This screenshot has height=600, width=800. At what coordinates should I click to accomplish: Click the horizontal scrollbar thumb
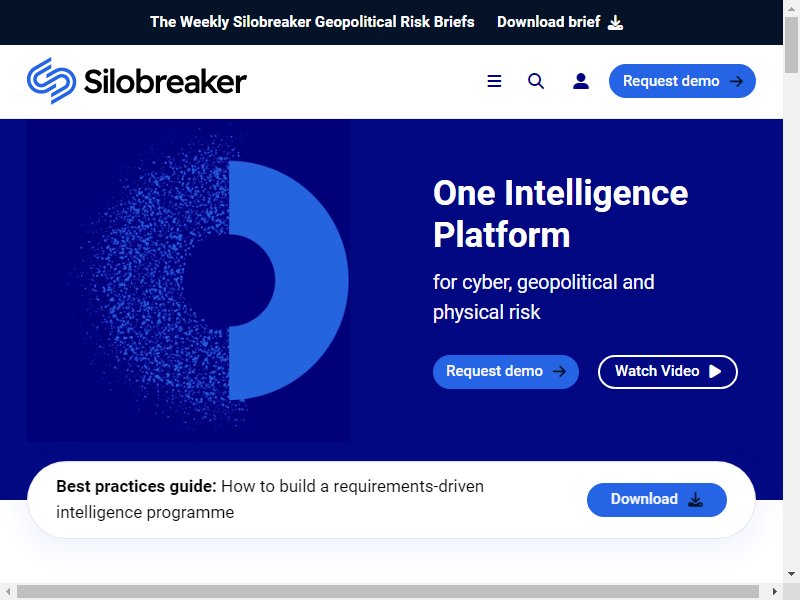pos(388,592)
